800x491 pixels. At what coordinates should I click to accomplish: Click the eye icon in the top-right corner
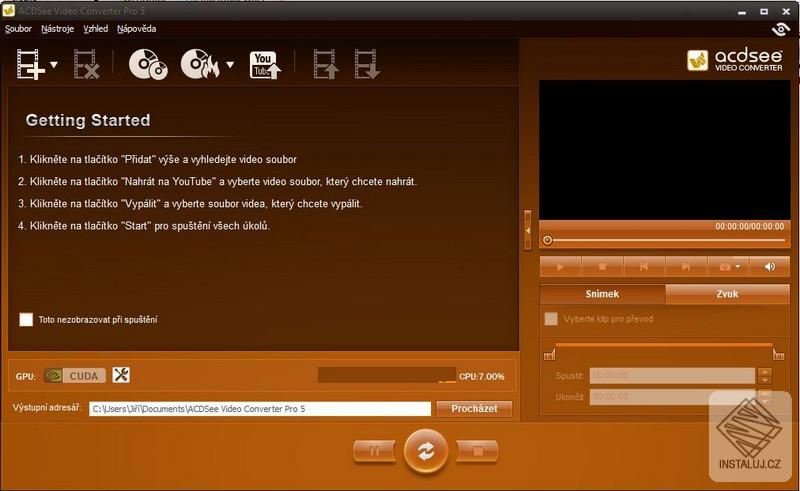(781, 29)
